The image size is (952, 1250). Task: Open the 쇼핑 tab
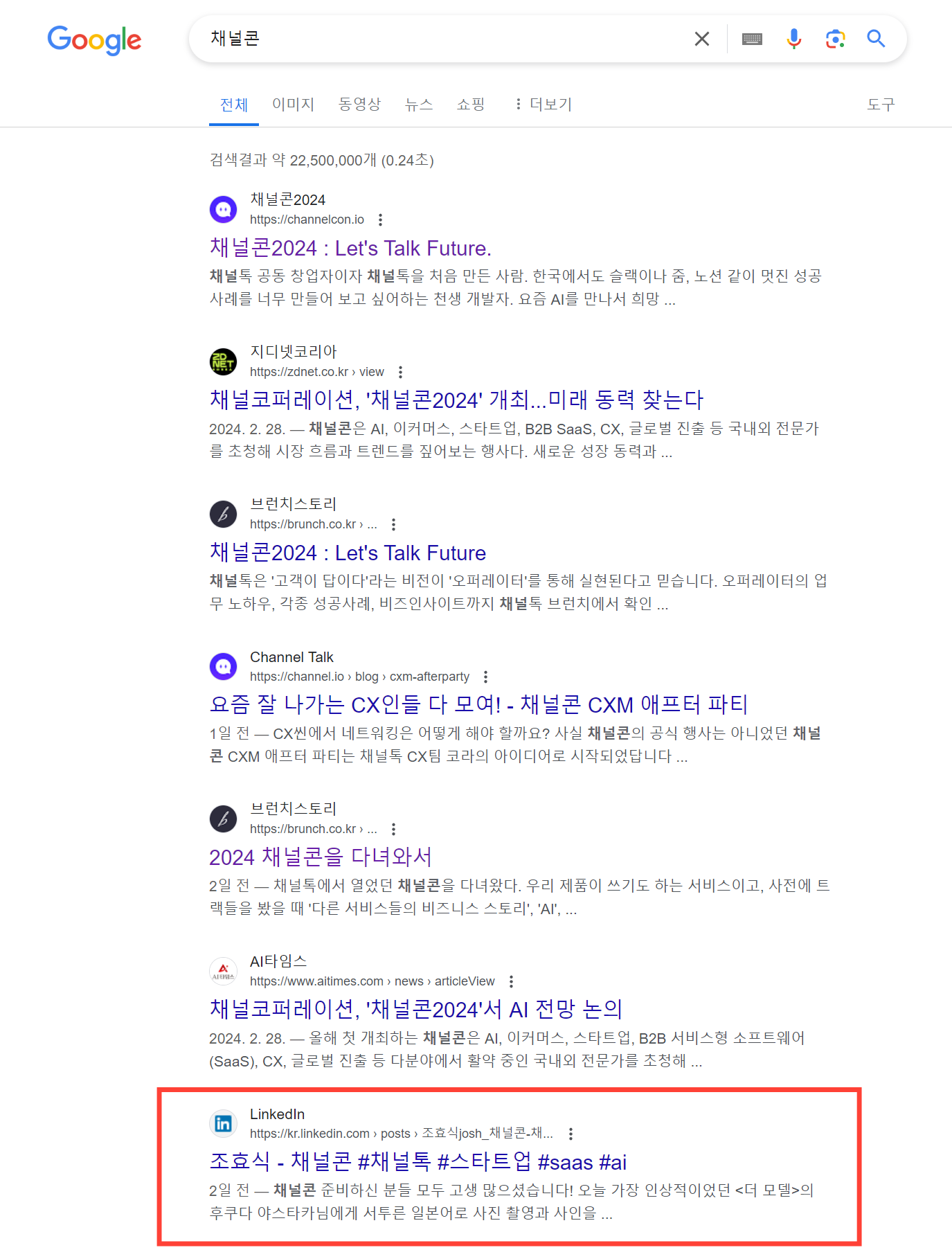click(x=471, y=105)
